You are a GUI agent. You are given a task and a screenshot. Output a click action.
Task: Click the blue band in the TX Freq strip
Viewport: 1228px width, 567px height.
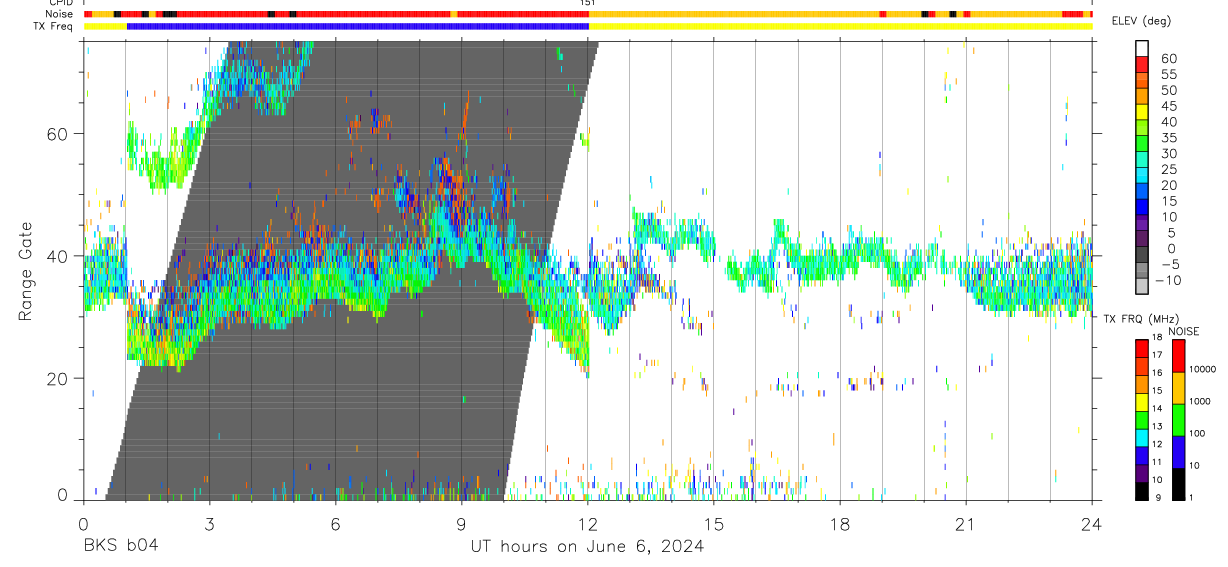(358, 25)
